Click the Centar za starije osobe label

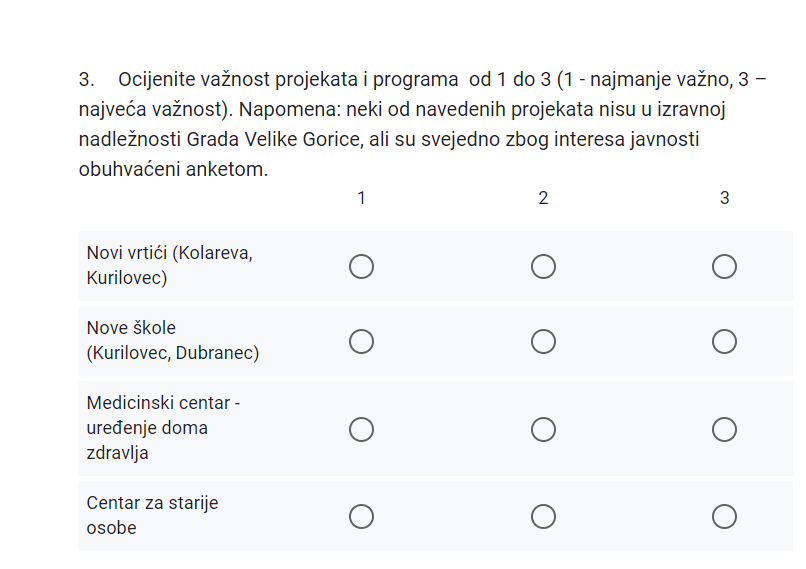[152, 515]
